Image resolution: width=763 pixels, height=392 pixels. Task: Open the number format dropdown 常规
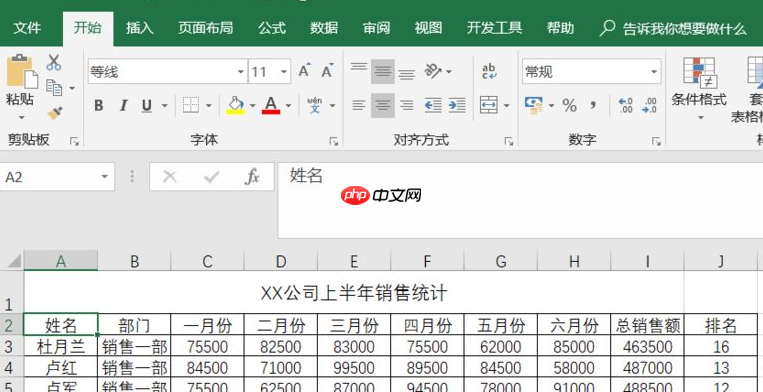tap(654, 72)
